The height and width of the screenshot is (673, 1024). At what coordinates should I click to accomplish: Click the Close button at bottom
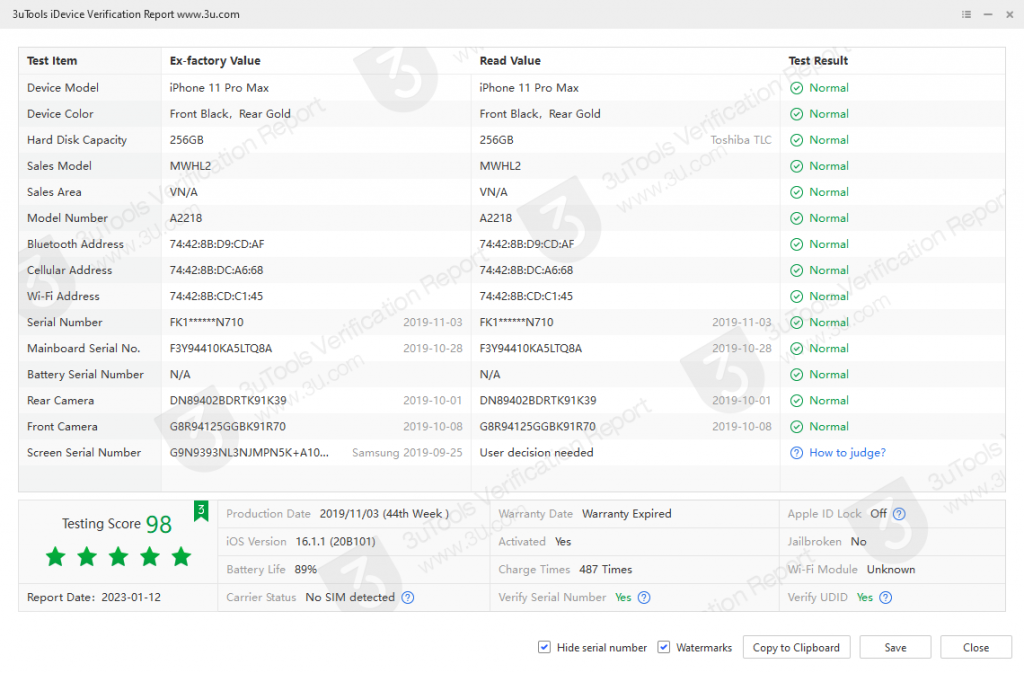976,647
